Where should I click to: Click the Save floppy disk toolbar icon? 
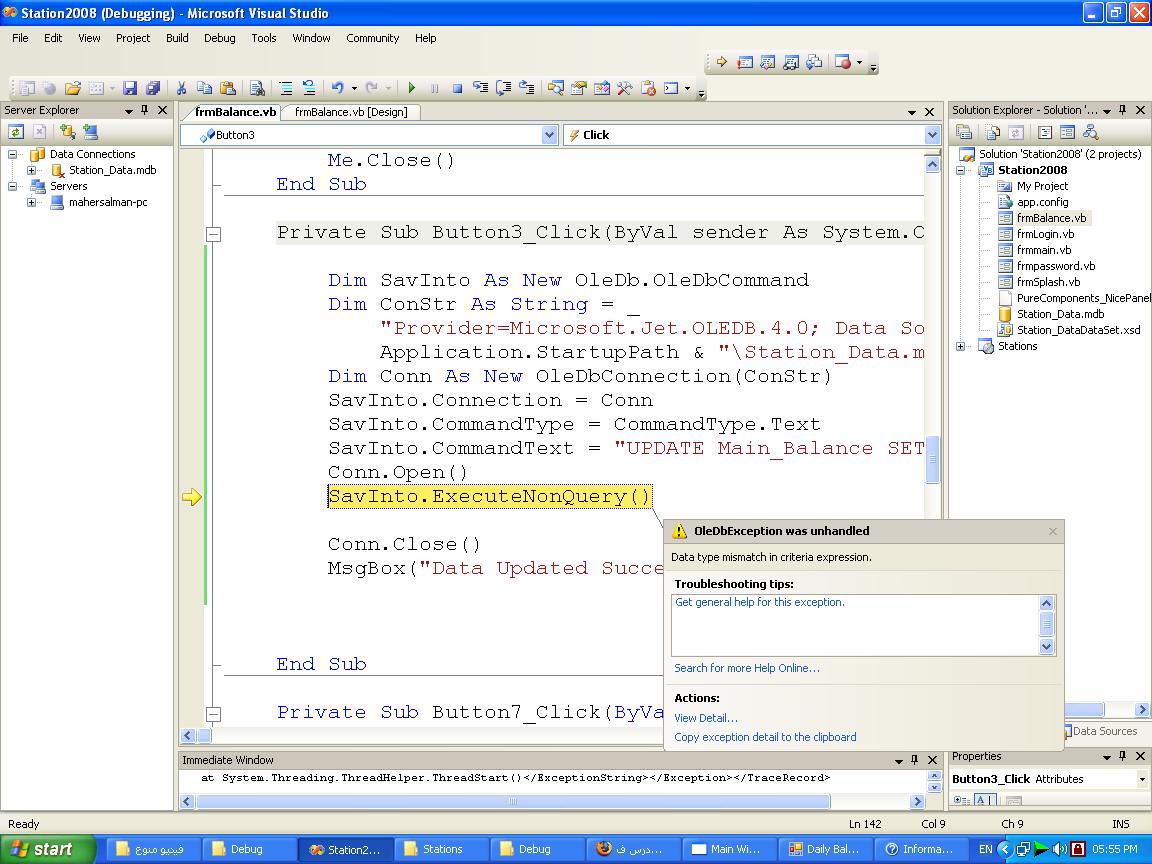130,88
